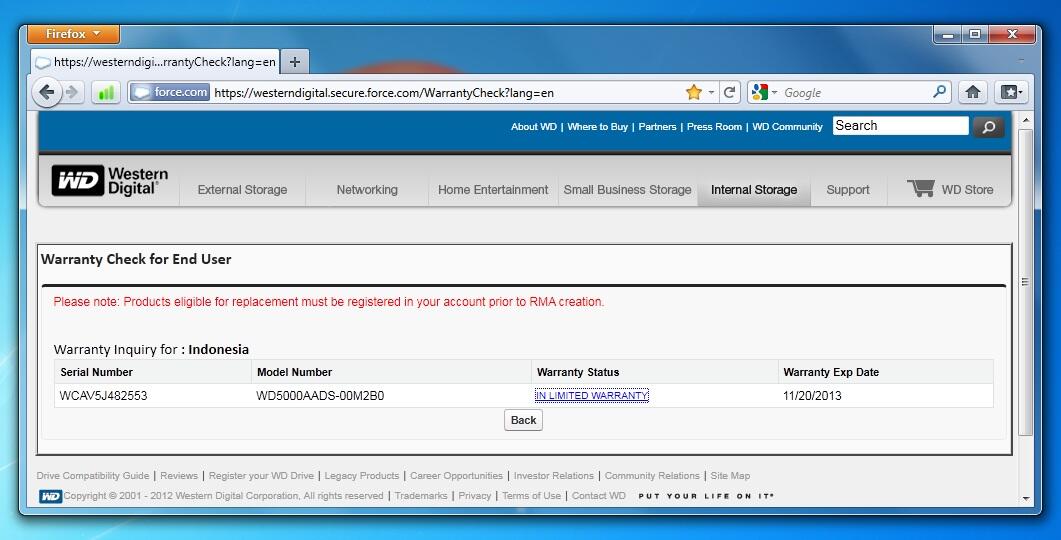
Task: Open the Where to Buy link
Action: tap(597, 127)
